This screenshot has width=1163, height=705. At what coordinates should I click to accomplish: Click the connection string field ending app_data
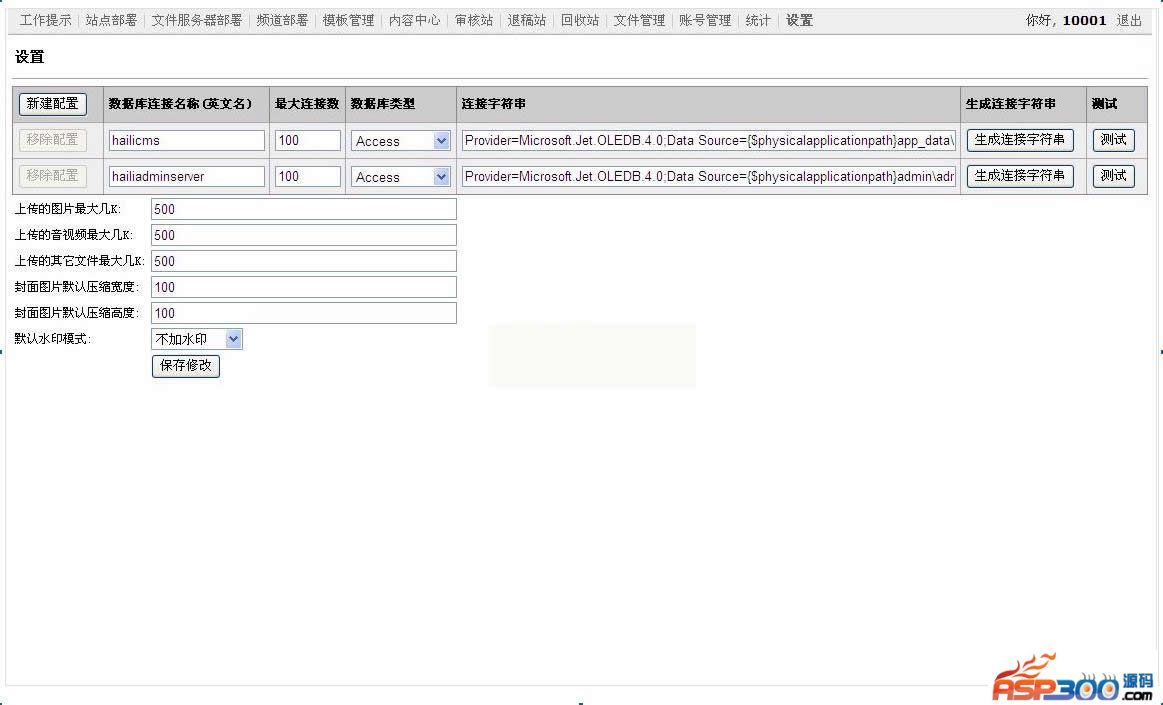(709, 140)
